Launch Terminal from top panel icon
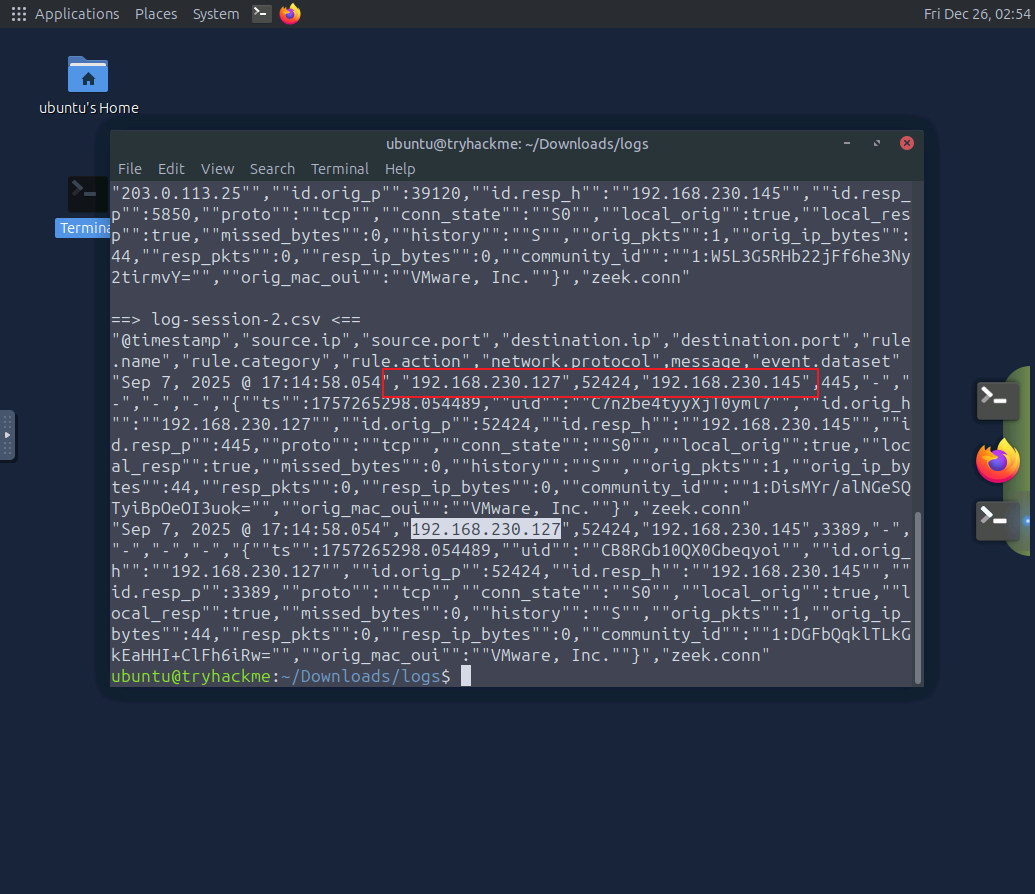The height and width of the screenshot is (894, 1035). [x=261, y=13]
